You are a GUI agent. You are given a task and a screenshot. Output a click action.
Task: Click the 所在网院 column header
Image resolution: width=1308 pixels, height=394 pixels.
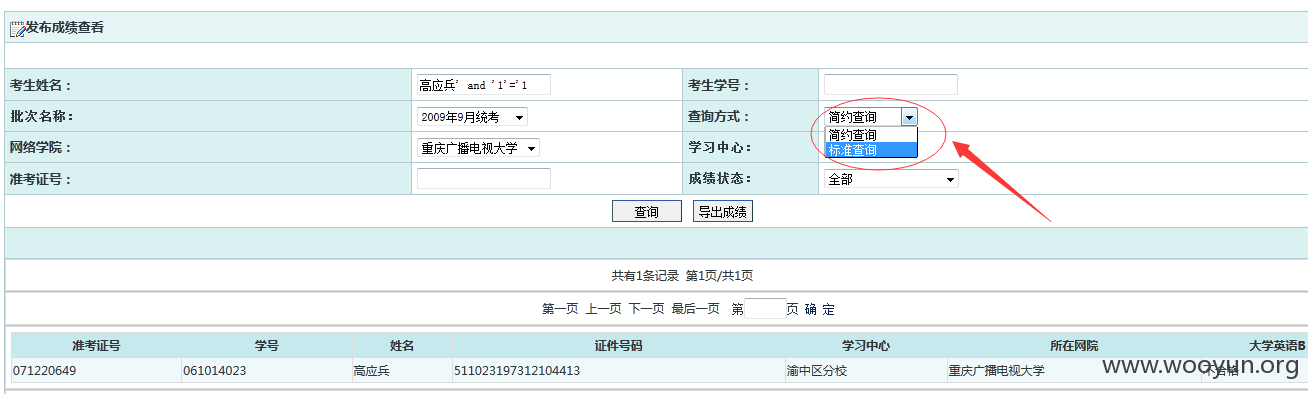tap(1074, 346)
